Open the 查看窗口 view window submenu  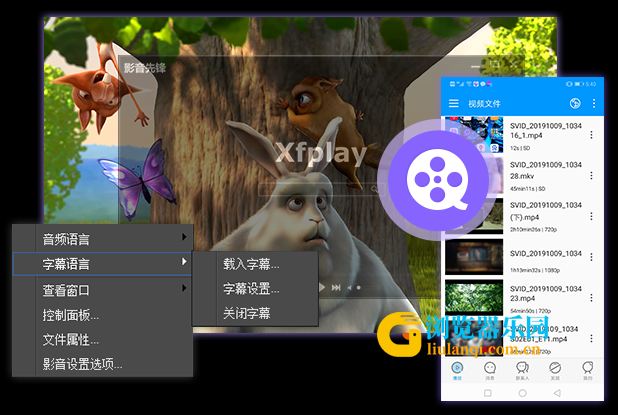[x=103, y=290]
